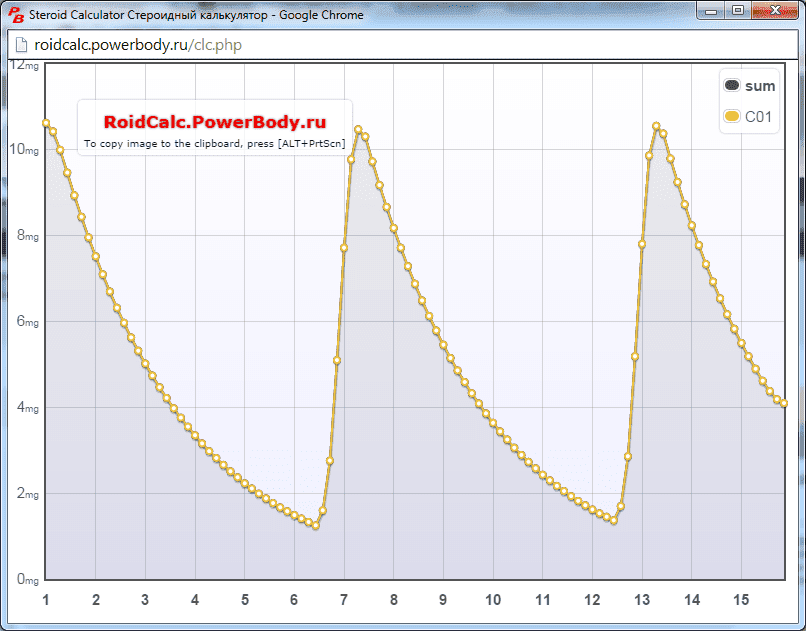Maximize the Steroid Calculator window
The width and height of the screenshot is (806, 631).
pyautogui.click(x=739, y=11)
